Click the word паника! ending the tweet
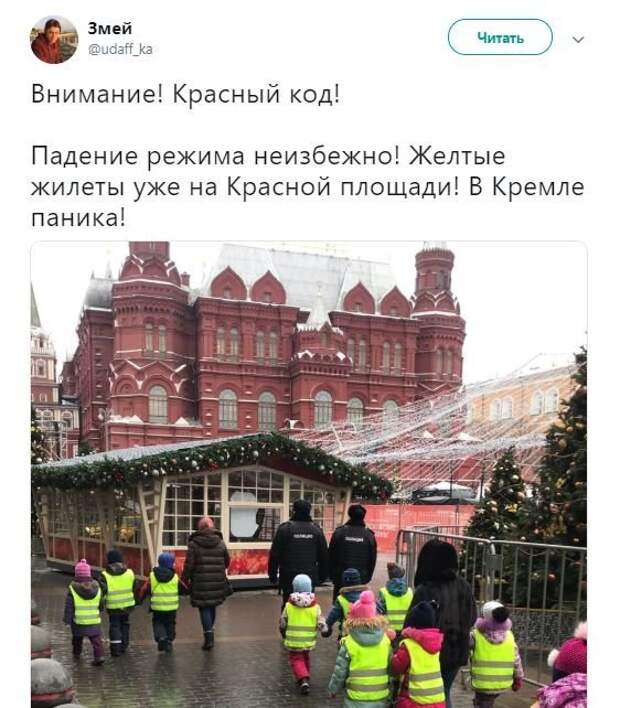 coord(78,218)
